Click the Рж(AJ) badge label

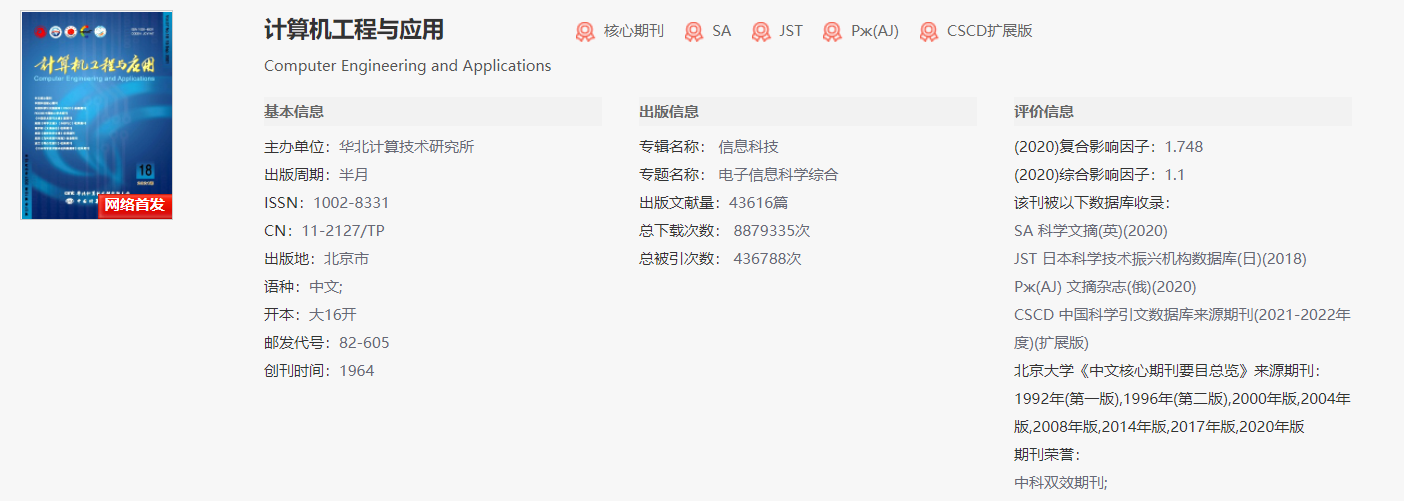(x=875, y=31)
